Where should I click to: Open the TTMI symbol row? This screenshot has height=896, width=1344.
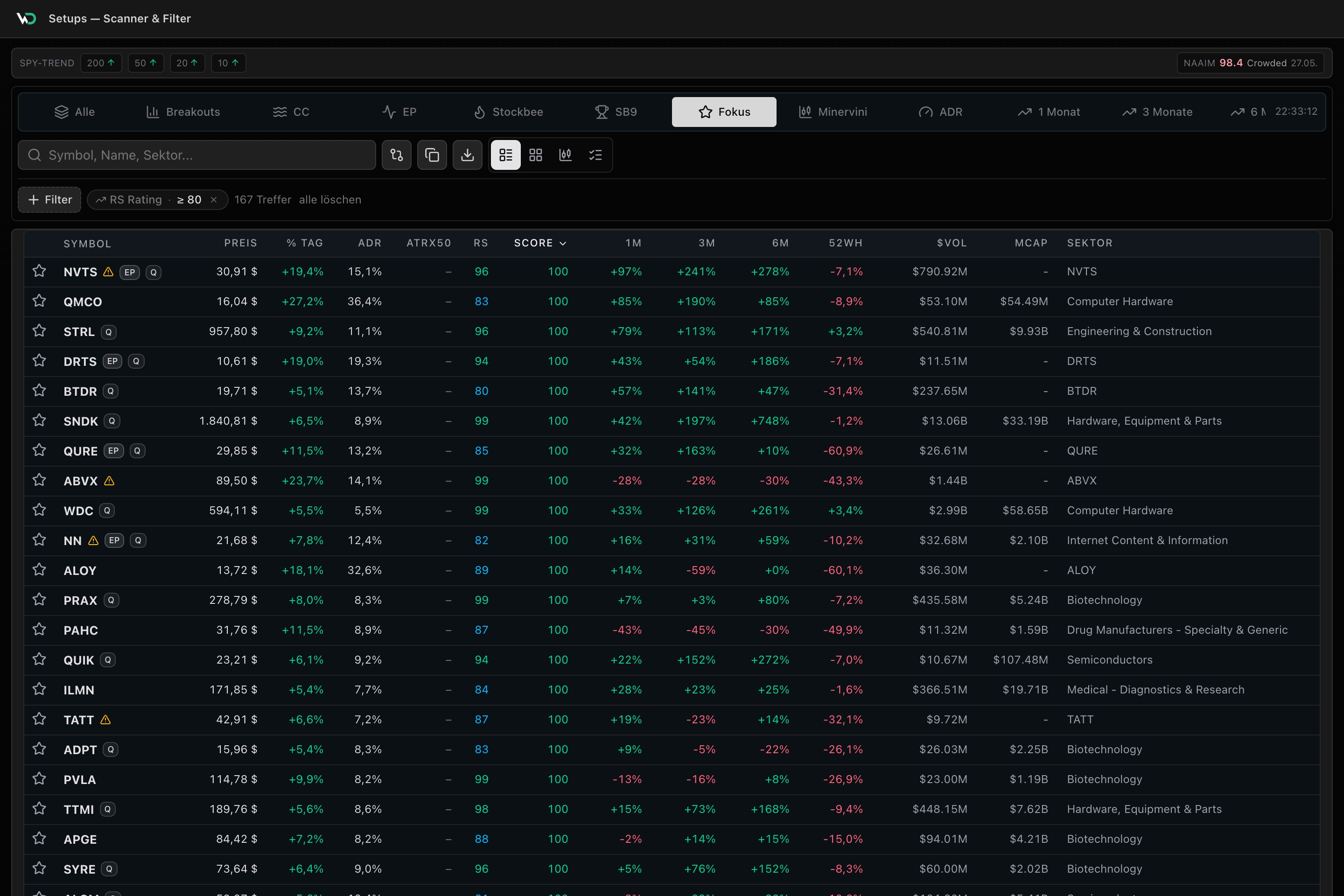[x=672, y=809]
